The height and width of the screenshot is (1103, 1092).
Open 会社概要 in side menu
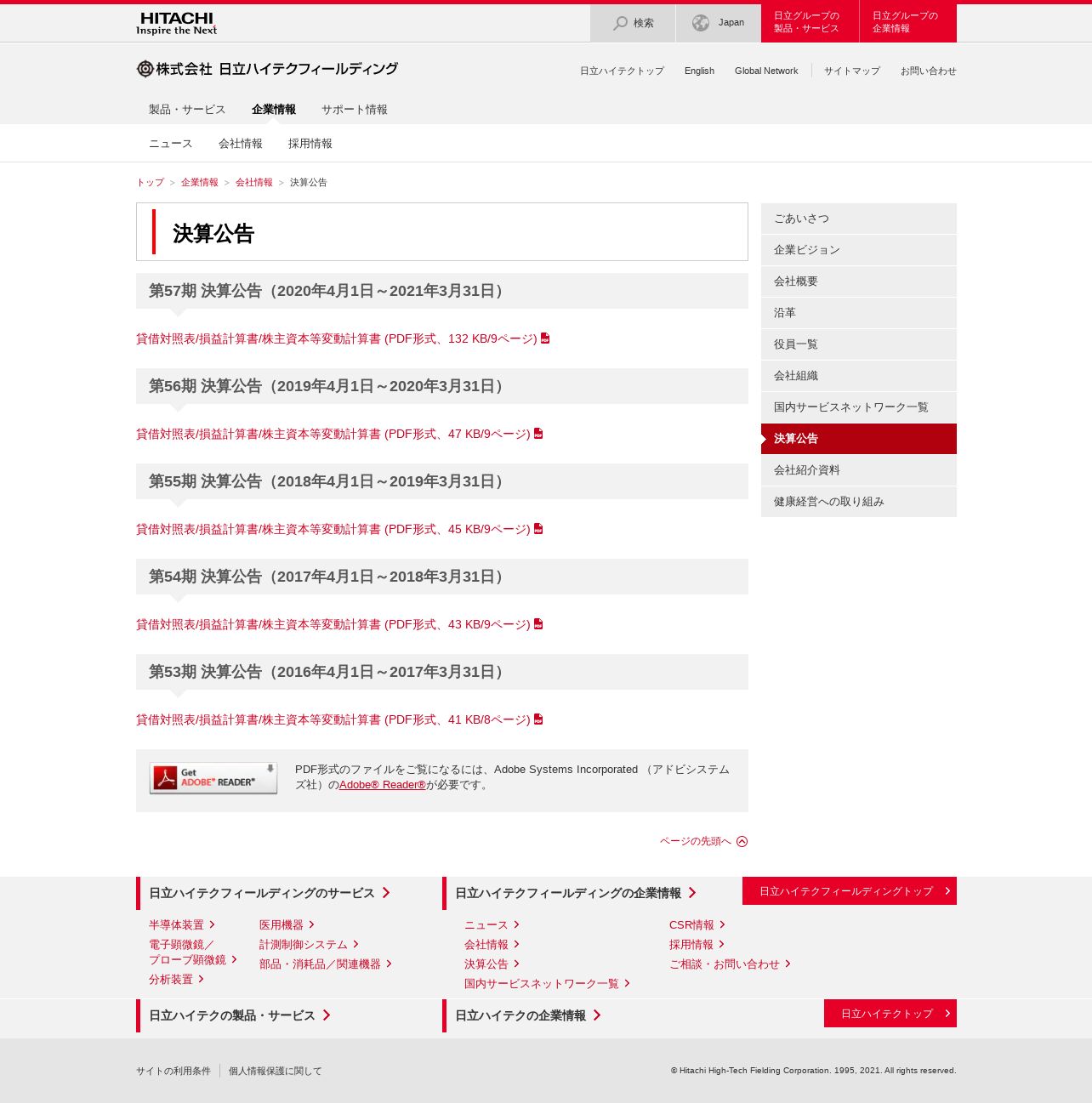point(859,281)
